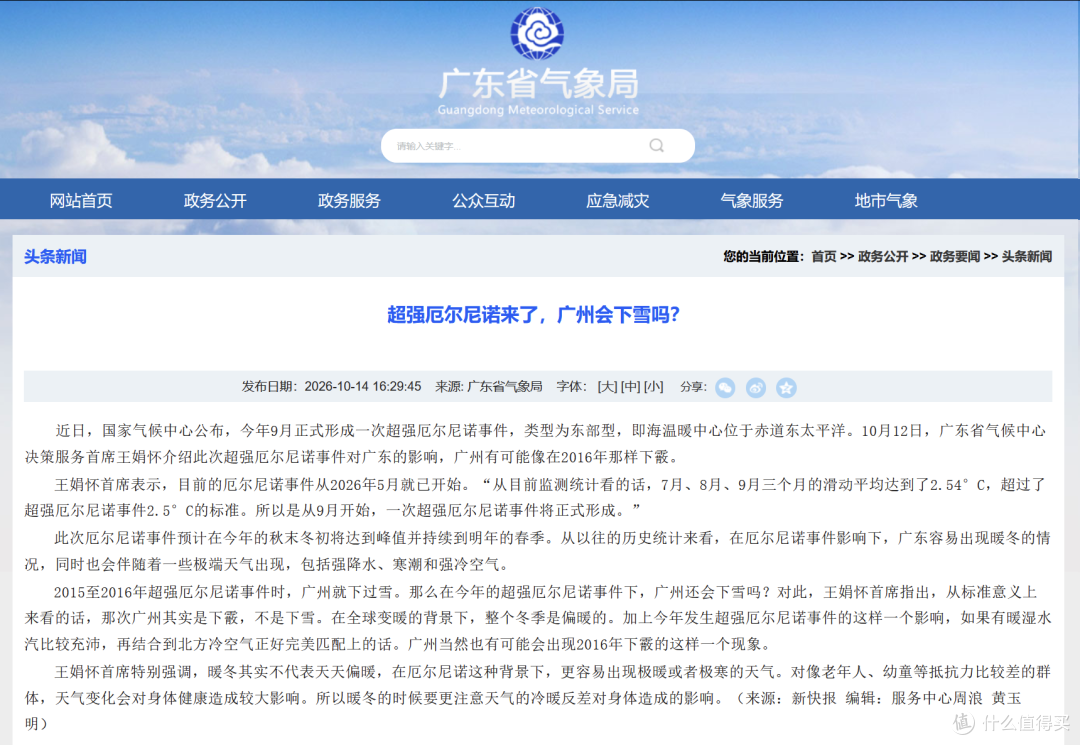Click paragraph beginning 此次厄尔尼诺事件预计
Image resolution: width=1080 pixels, height=745 pixels.
537,551
